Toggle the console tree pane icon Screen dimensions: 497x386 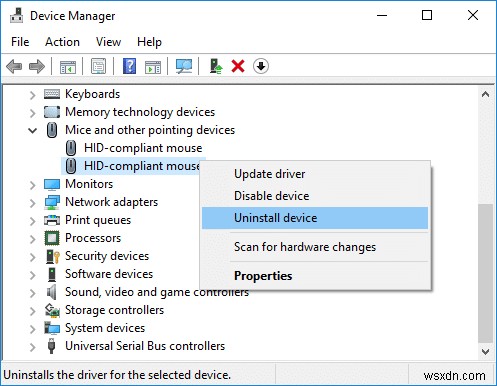[x=68, y=66]
